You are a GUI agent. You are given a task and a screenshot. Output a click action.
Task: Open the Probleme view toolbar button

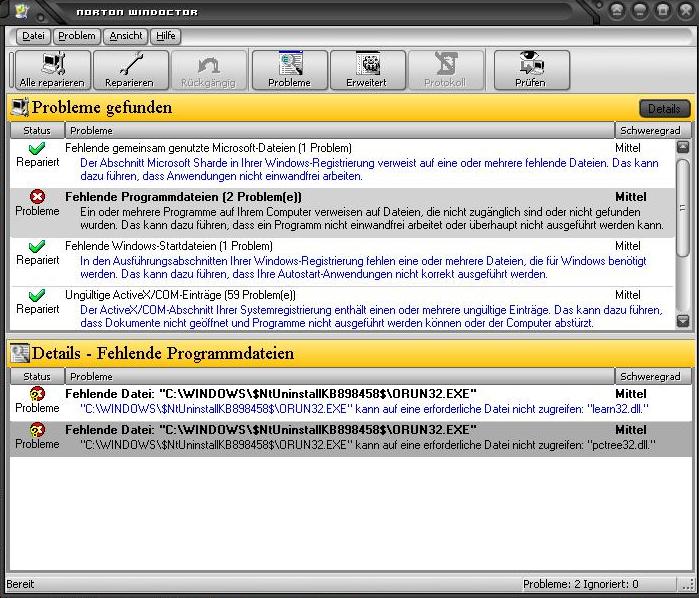[290, 70]
